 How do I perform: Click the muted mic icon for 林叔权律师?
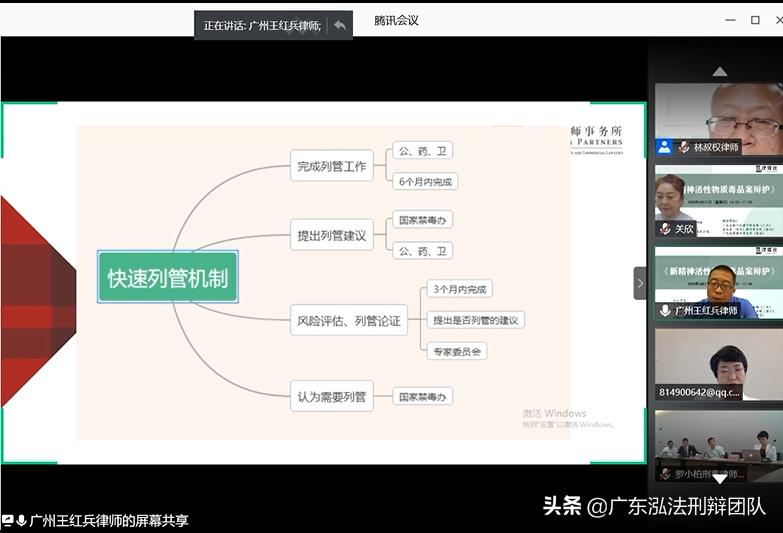tap(684, 147)
